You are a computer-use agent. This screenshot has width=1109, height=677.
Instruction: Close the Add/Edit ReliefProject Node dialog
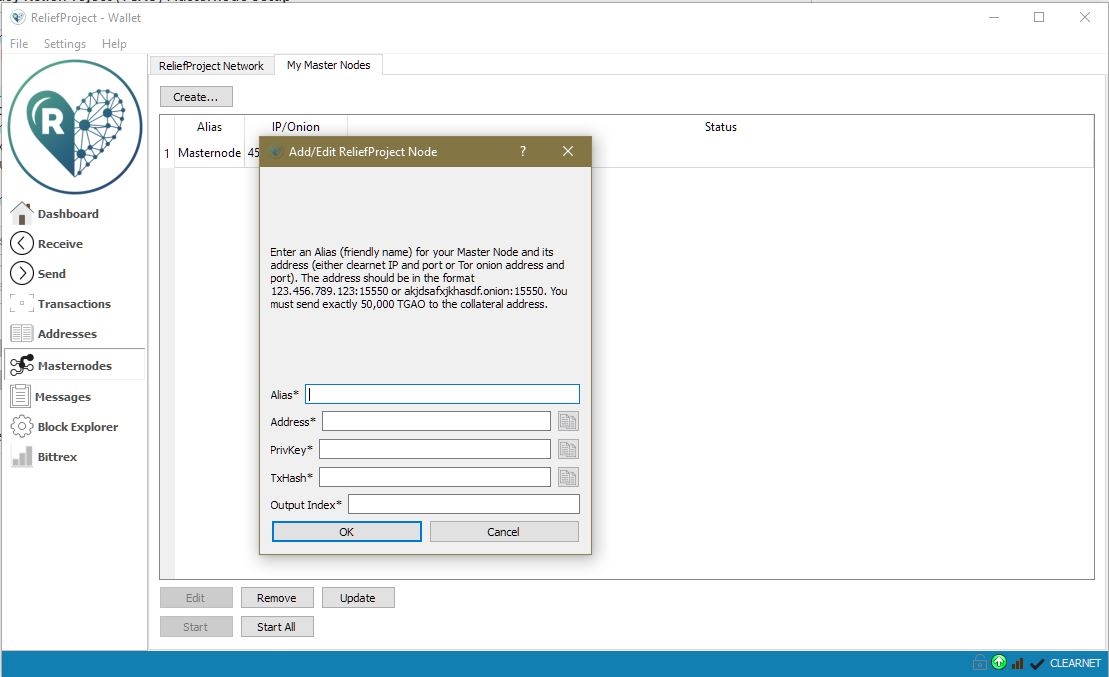pos(568,152)
